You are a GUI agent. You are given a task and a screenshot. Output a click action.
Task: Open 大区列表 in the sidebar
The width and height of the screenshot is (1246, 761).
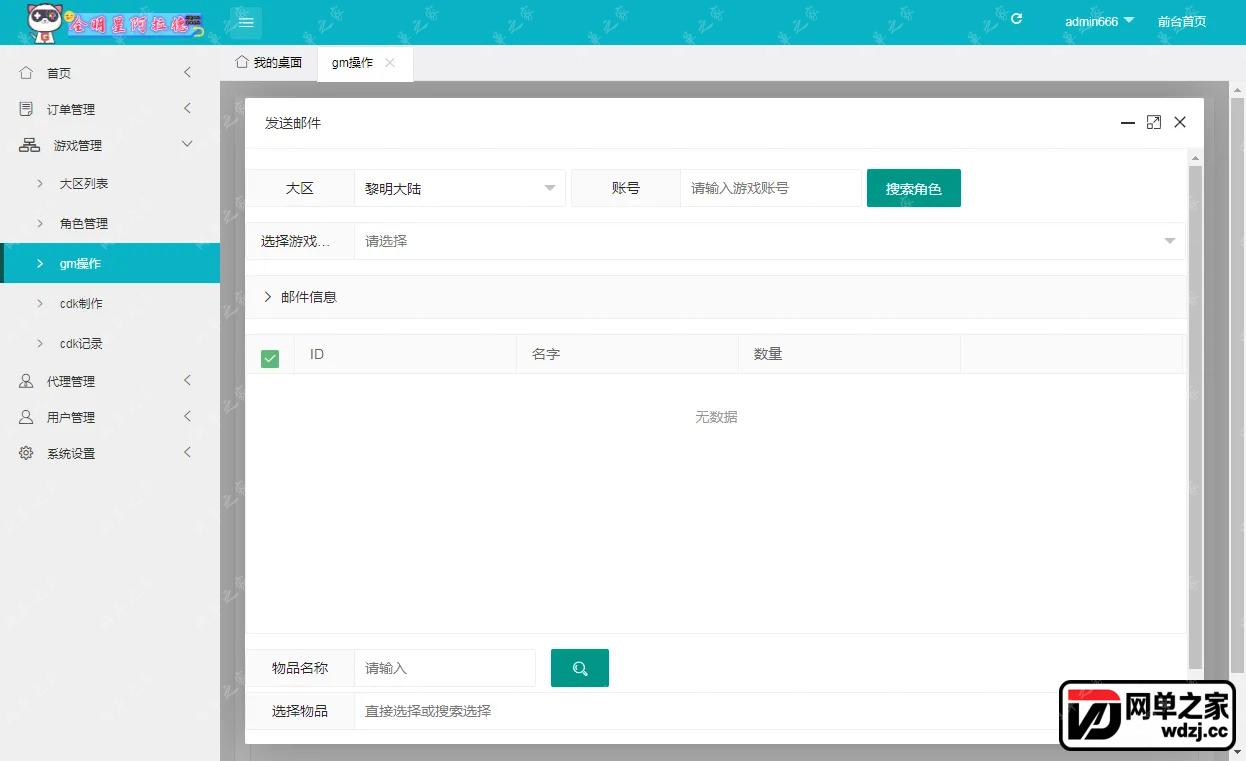tap(110, 183)
